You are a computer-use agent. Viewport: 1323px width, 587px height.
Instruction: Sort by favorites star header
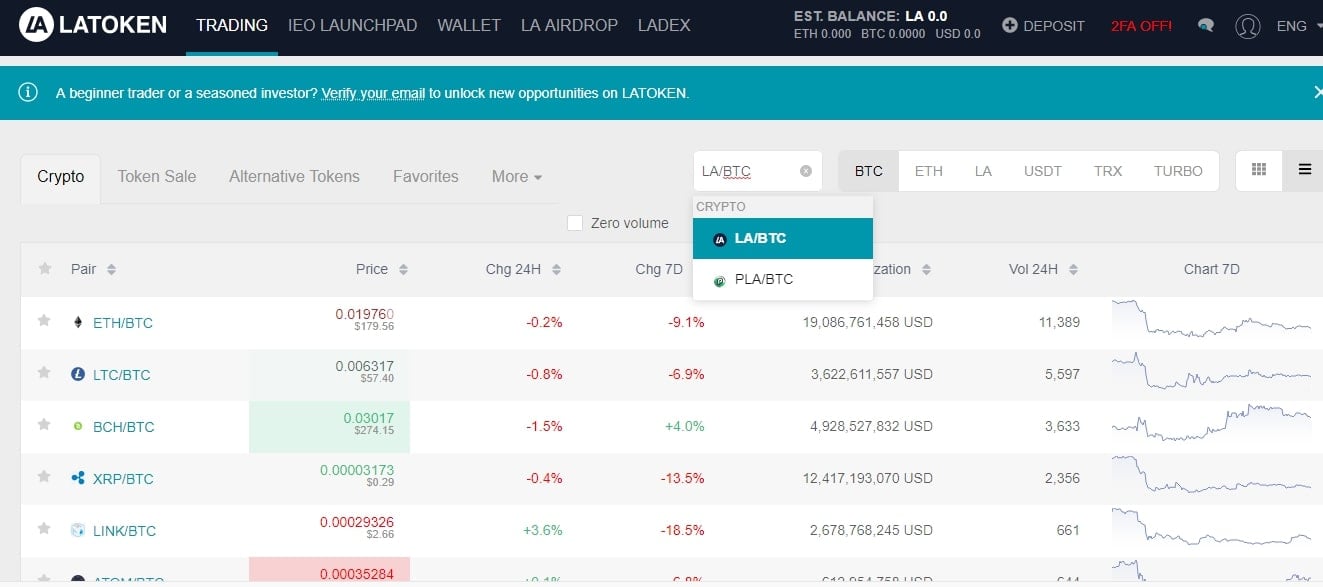point(44,269)
